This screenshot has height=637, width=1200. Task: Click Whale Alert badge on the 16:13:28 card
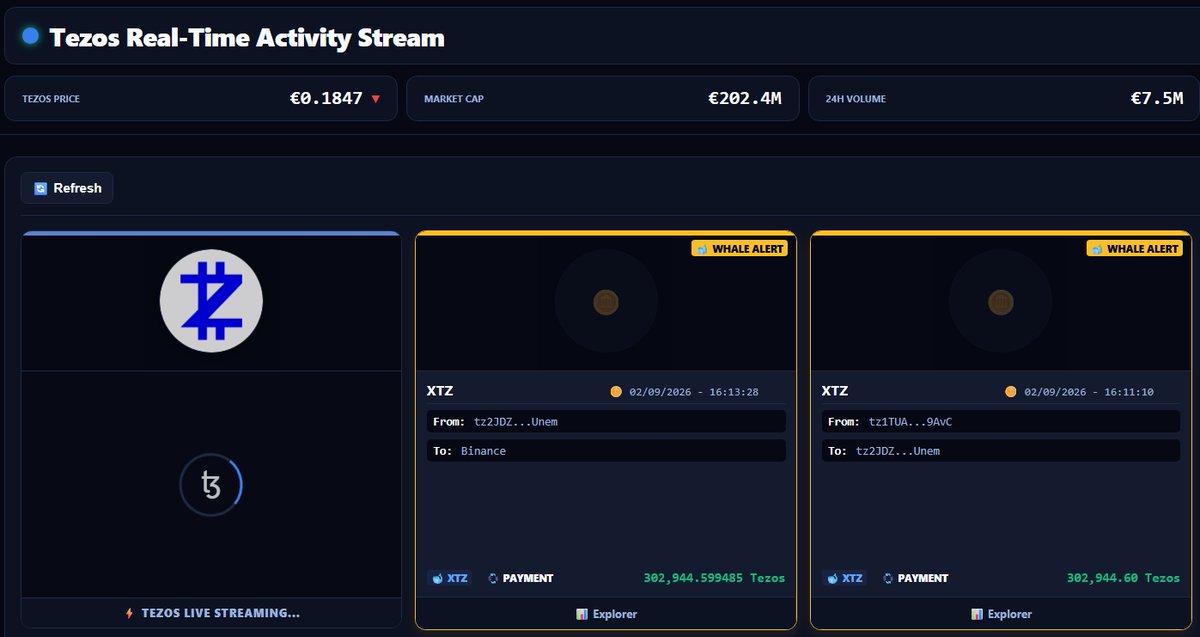coord(739,248)
